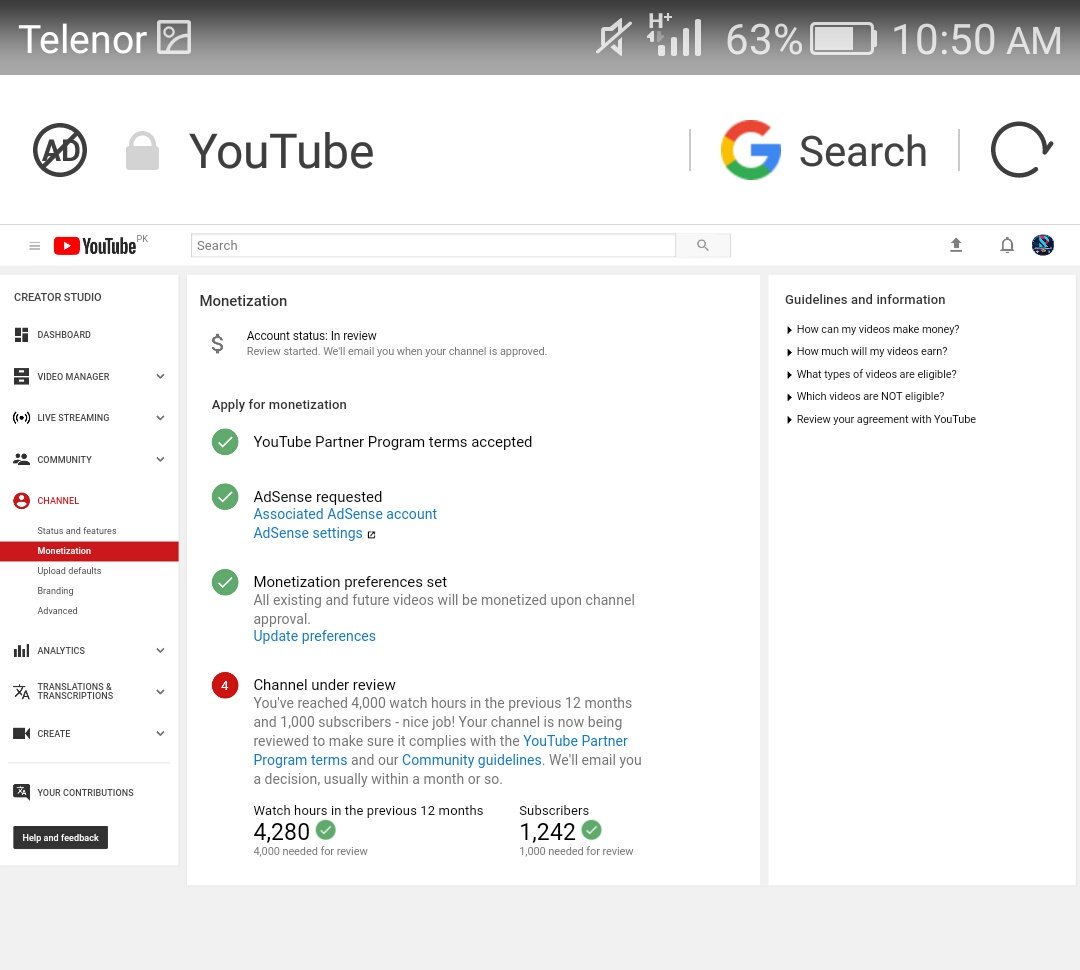Open Community guidelines link
The image size is (1080, 970).
472,760
